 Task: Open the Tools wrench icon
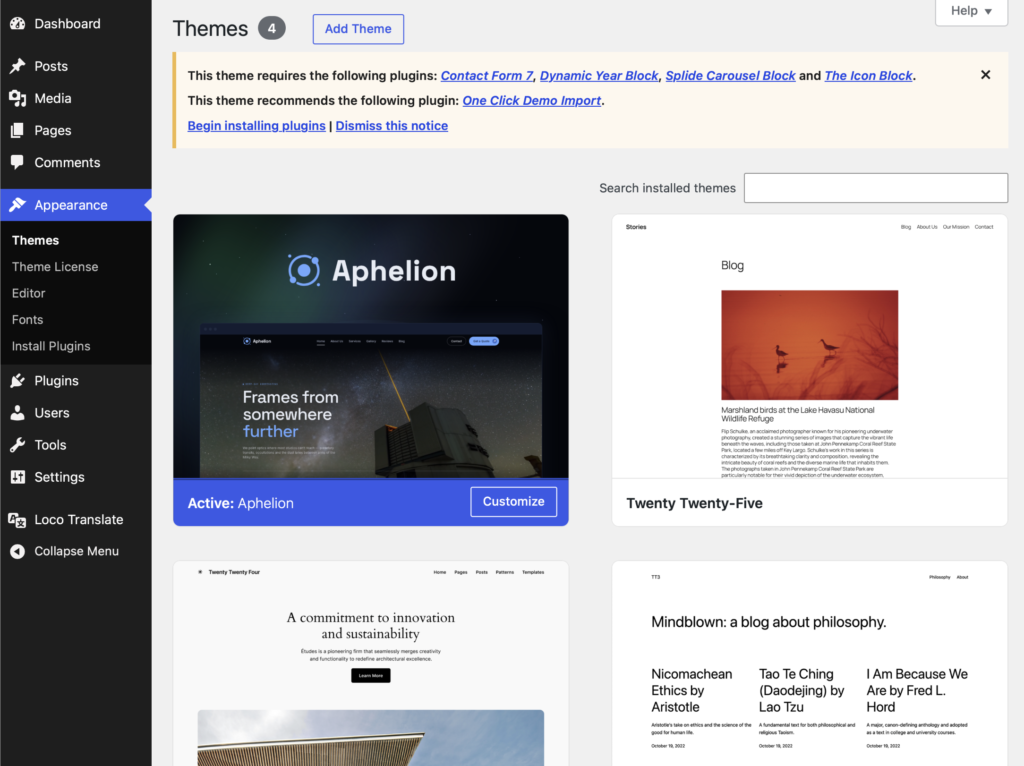tap(18, 445)
